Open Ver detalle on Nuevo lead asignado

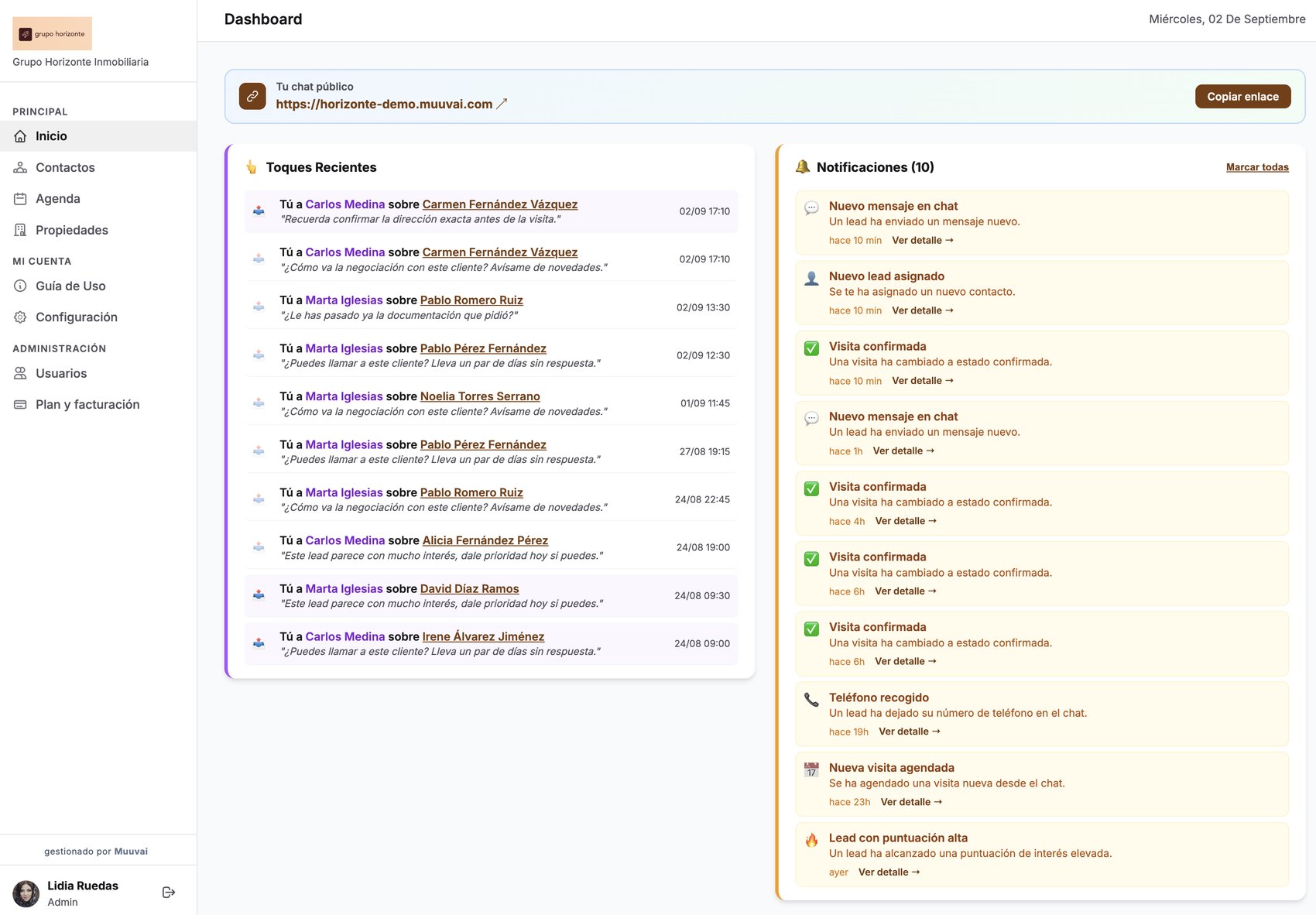click(923, 310)
